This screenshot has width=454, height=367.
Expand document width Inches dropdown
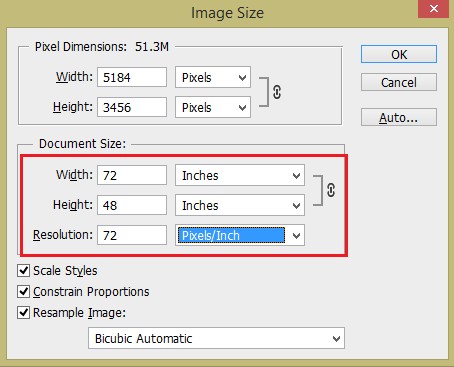point(240,175)
